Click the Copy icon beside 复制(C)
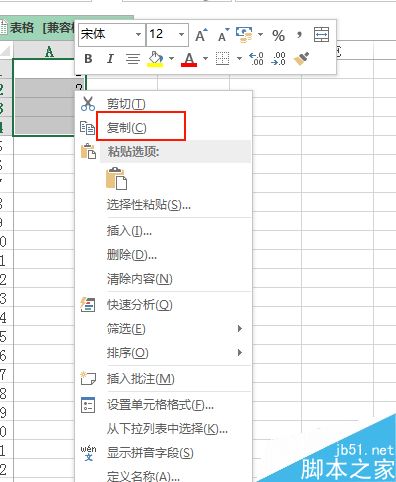The height and width of the screenshot is (482, 396). tap(88, 128)
